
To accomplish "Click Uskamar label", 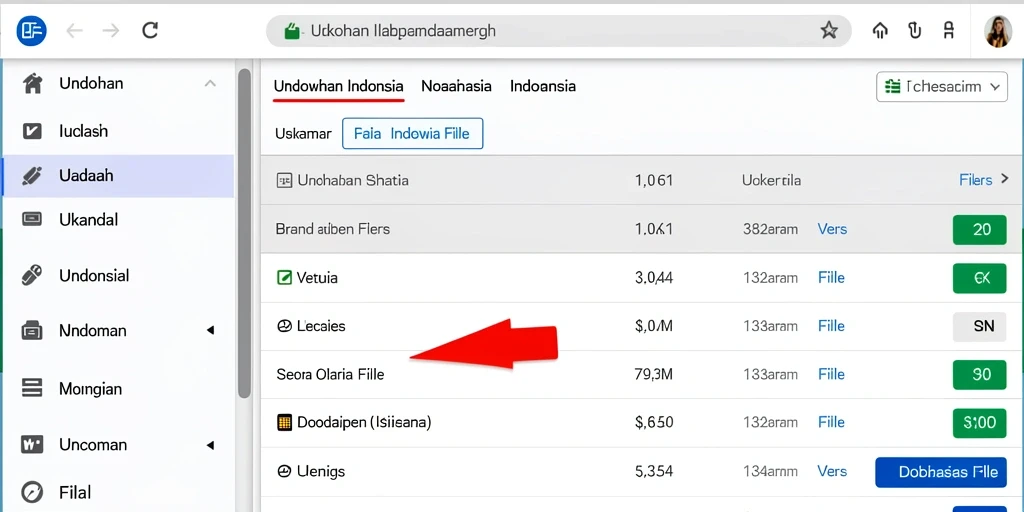I will (x=304, y=134).
